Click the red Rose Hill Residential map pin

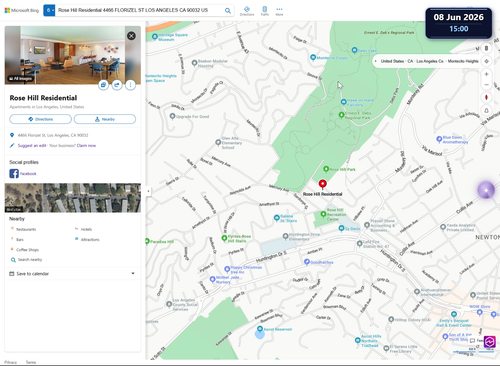(x=323, y=184)
